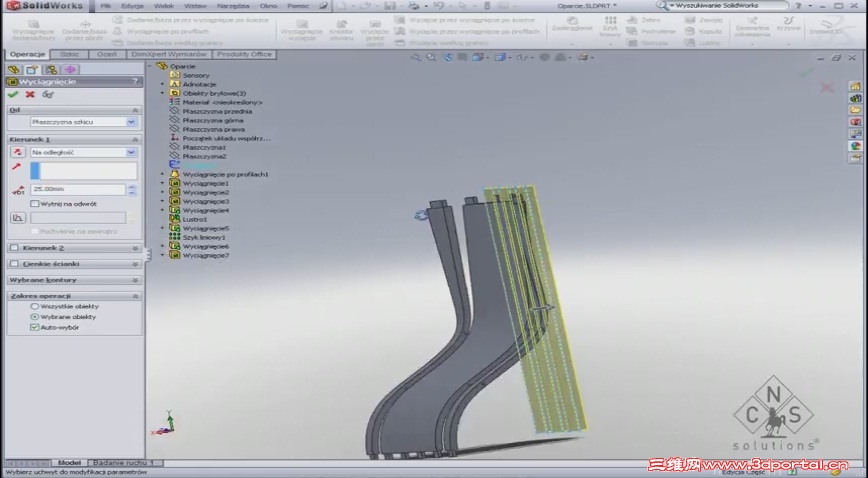Screen dimensions: 868x478
Task: Click the zoom to fit magnifier icon
Action: coord(415,57)
